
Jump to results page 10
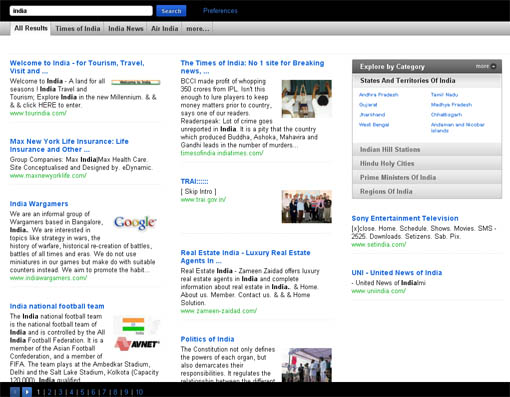[139, 392]
